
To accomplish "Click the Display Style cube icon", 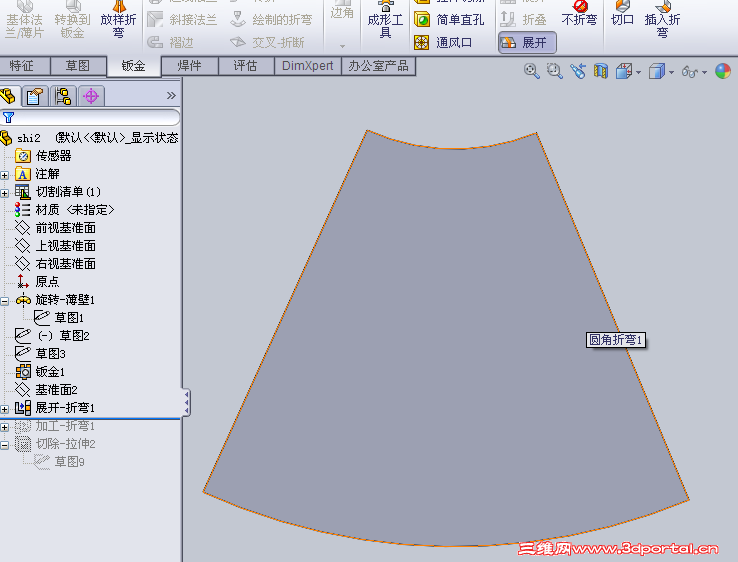I will click(x=657, y=72).
